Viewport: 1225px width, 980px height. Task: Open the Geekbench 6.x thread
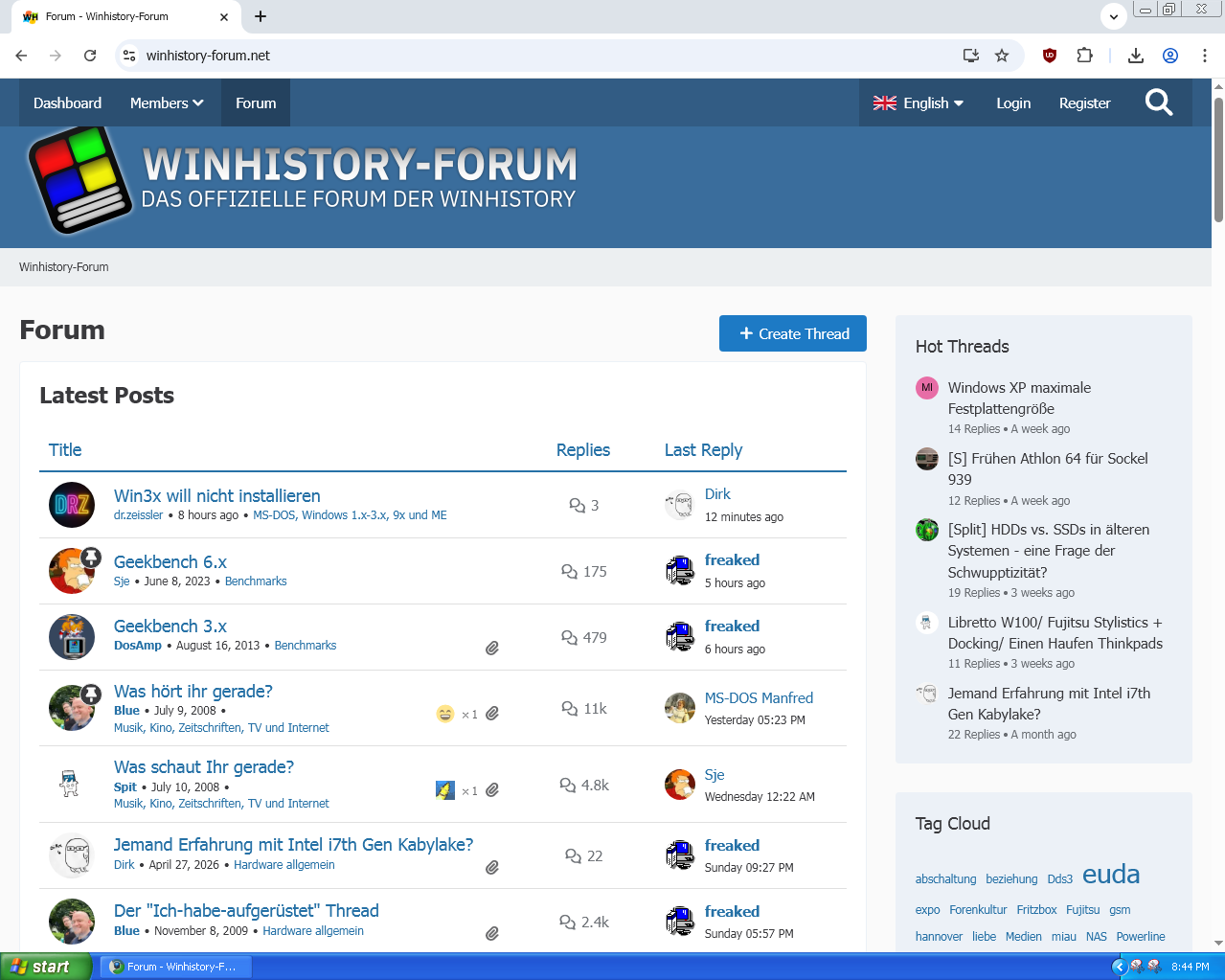point(170,561)
